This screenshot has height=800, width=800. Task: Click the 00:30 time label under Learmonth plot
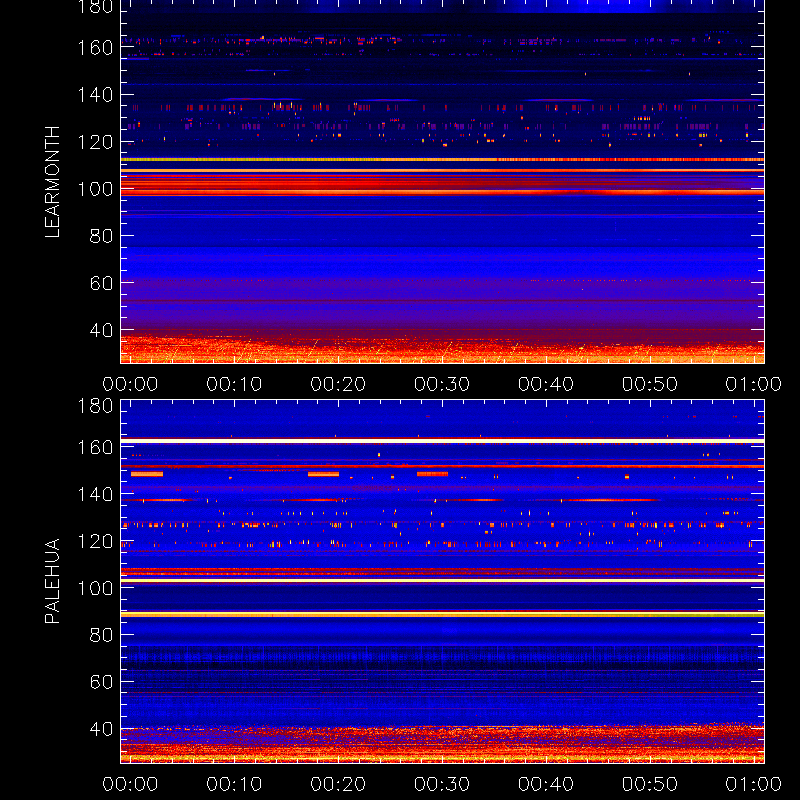click(x=442, y=384)
